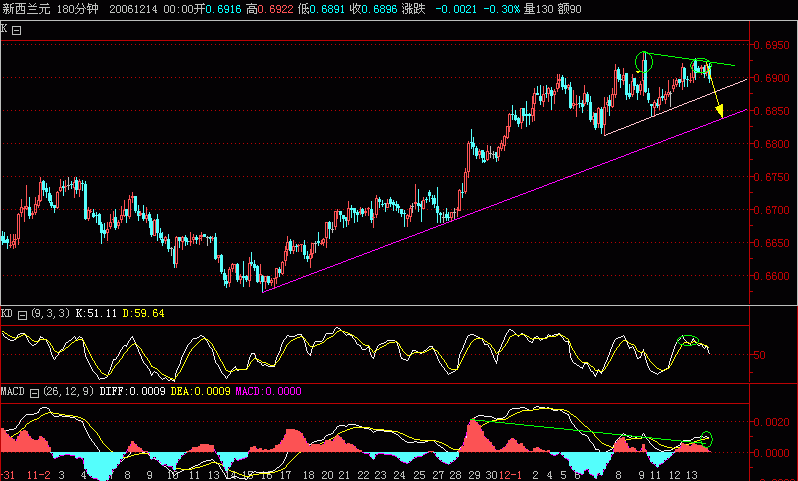
Task: Click the DEA:0.0009 value
Action: (x=201, y=391)
